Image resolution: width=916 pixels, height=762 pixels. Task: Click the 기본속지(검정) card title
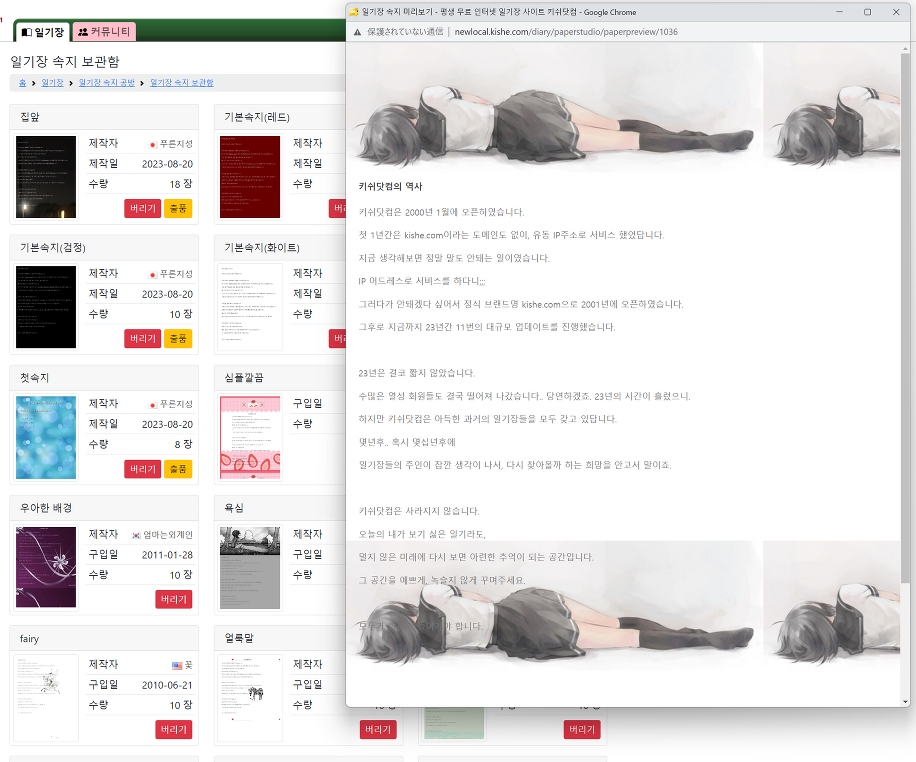point(53,248)
